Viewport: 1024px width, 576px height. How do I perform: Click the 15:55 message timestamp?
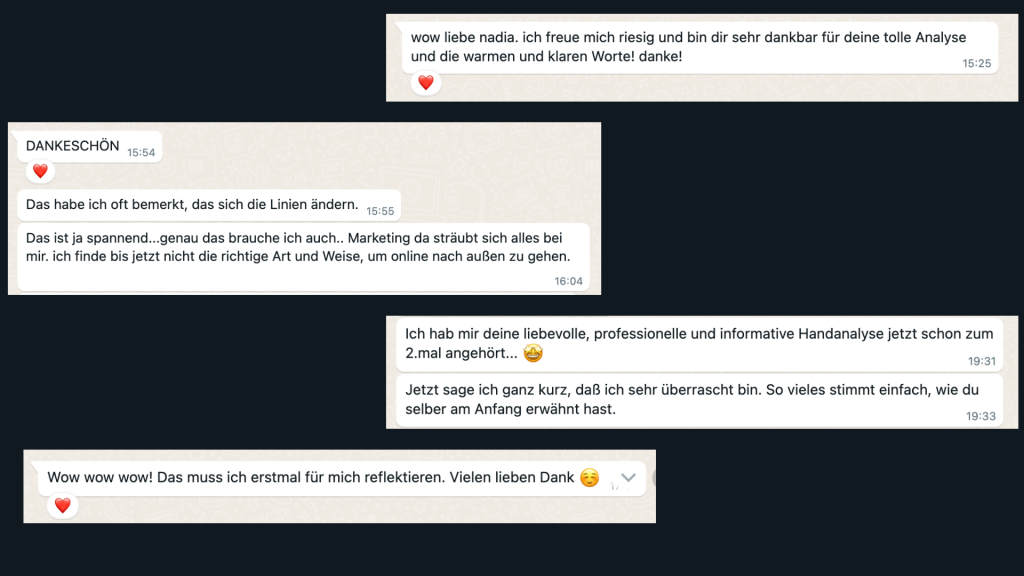(380, 211)
